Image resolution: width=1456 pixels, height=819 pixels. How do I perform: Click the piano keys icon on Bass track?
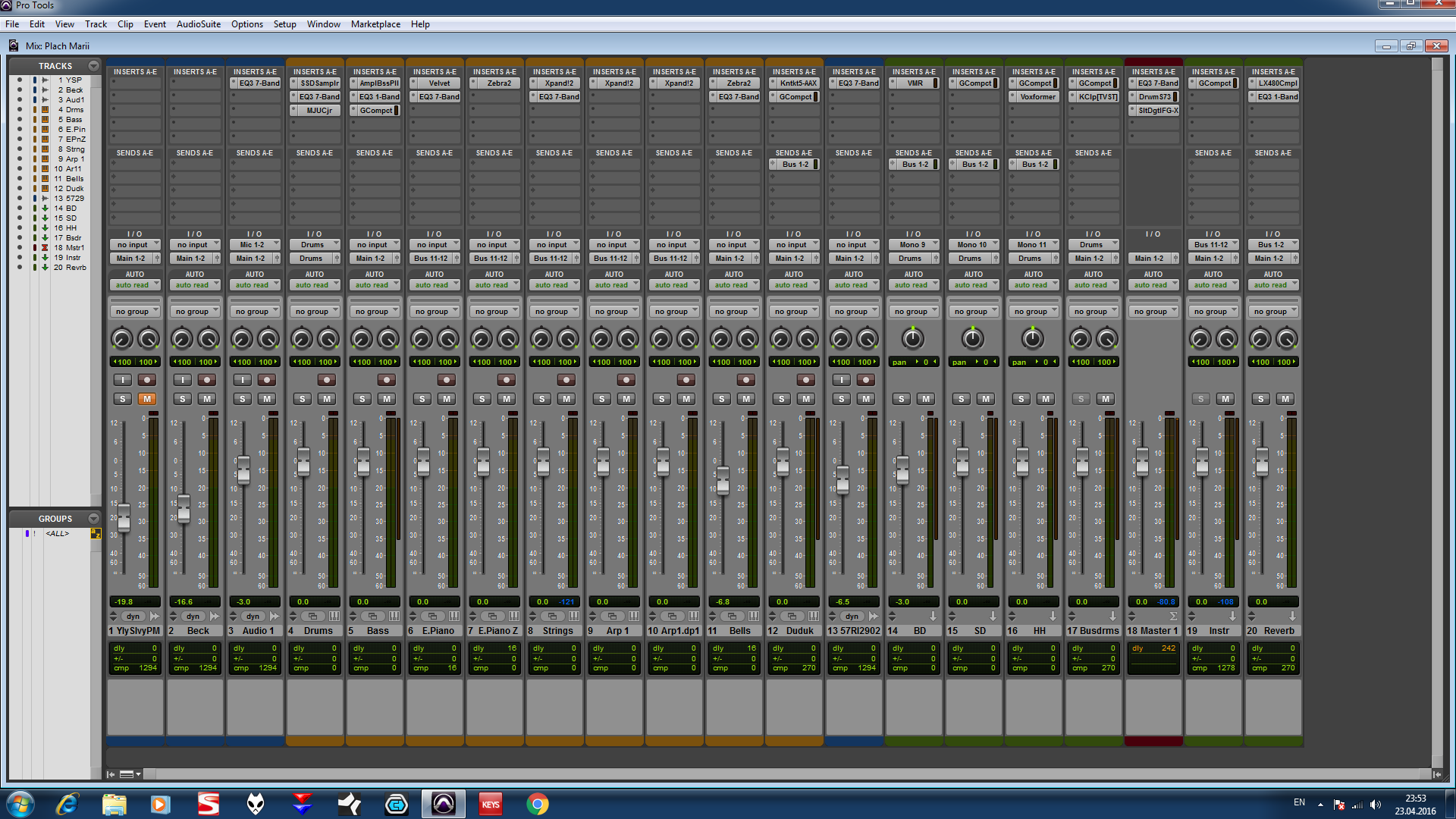click(x=394, y=617)
